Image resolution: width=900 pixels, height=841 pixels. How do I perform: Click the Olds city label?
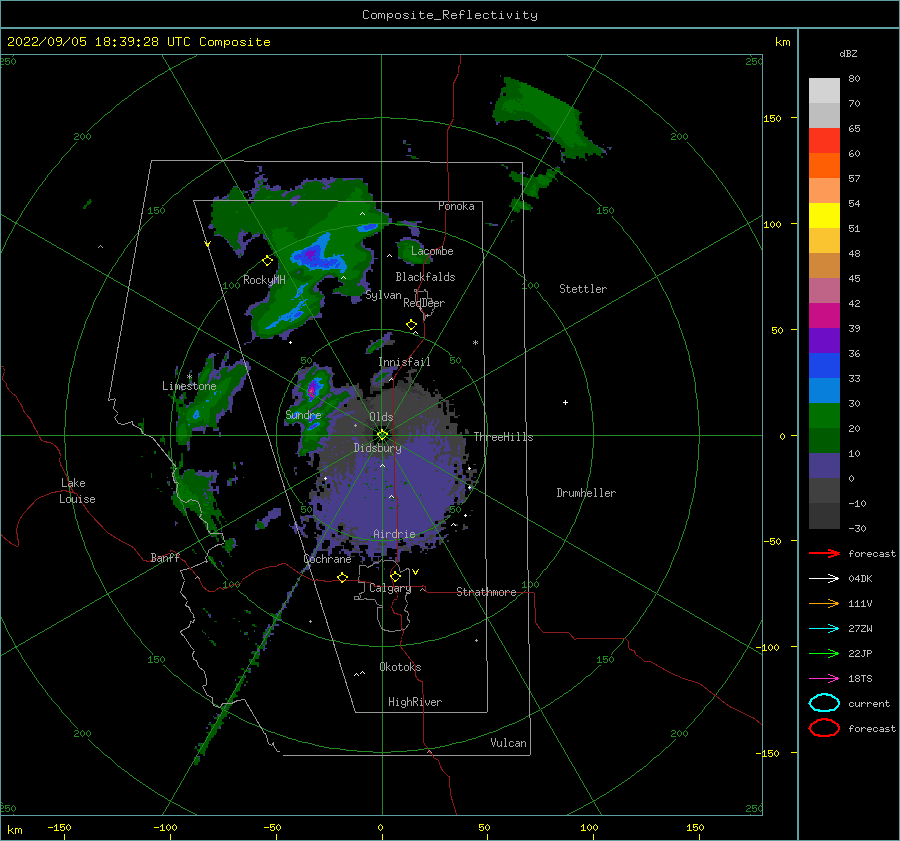381,417
